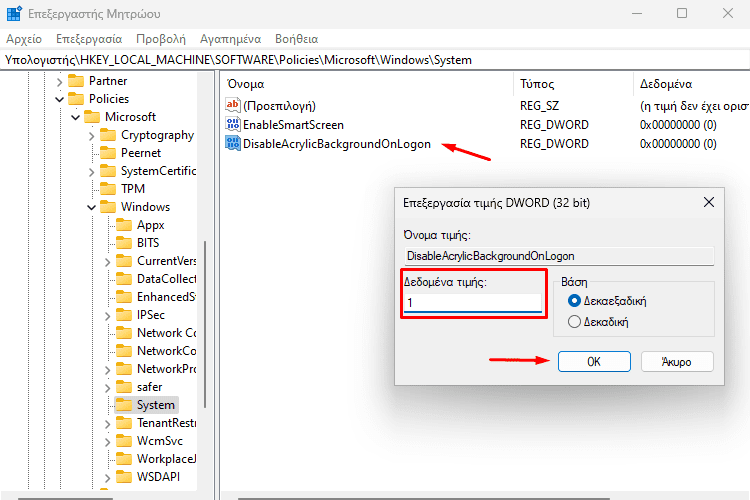This screenshot has height=500, width=750.
Task: Click the string icon of (Προεπιλογή) value
Action: tap(232, 105)
